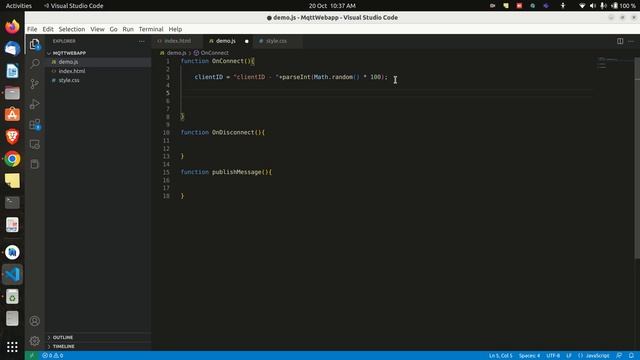Open the Terminal menu
This screenshot has width=640, height=360.
[x=151, y=29]
